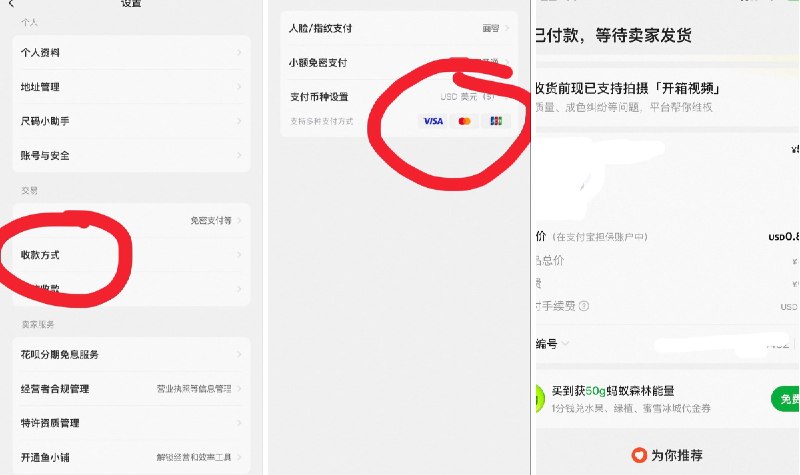The width and height of the screenshot is (800, 475).
Task: Click the VISA card icon
Action: [433, 121]
